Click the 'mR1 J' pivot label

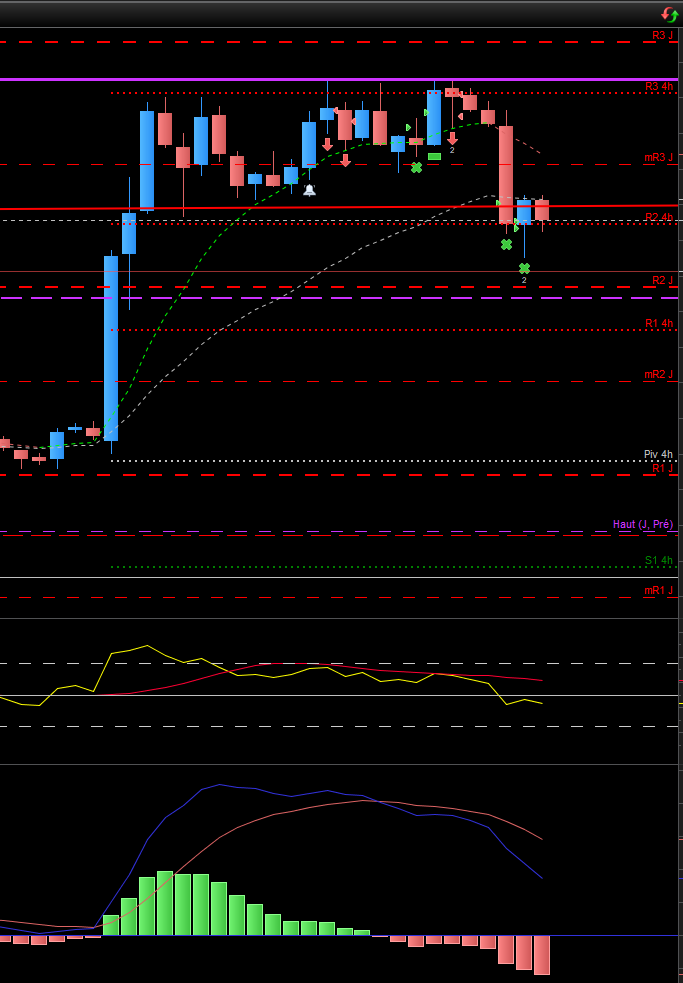(659, 590)
